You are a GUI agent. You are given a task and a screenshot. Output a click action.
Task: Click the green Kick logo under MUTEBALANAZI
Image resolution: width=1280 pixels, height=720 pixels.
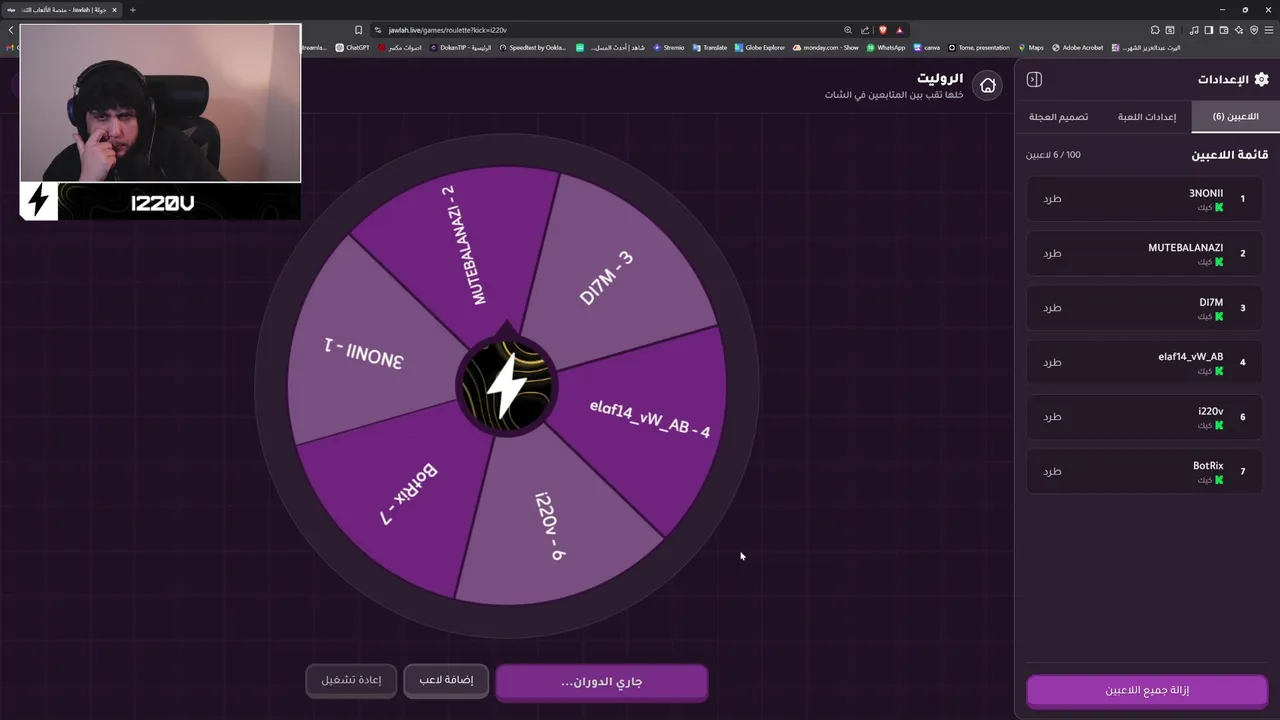[1219, 262]
